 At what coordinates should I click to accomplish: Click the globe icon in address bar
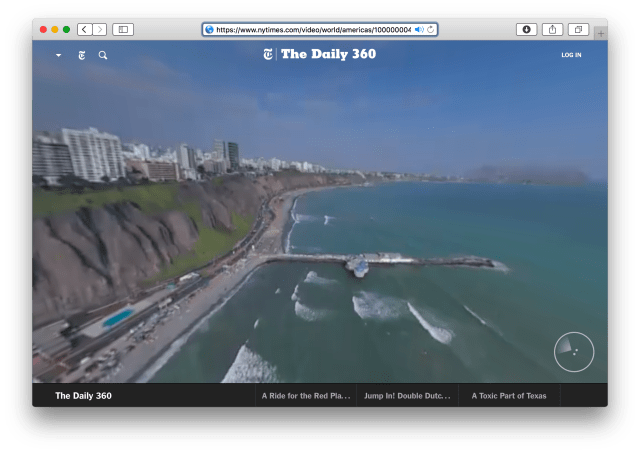coord(209,29)
